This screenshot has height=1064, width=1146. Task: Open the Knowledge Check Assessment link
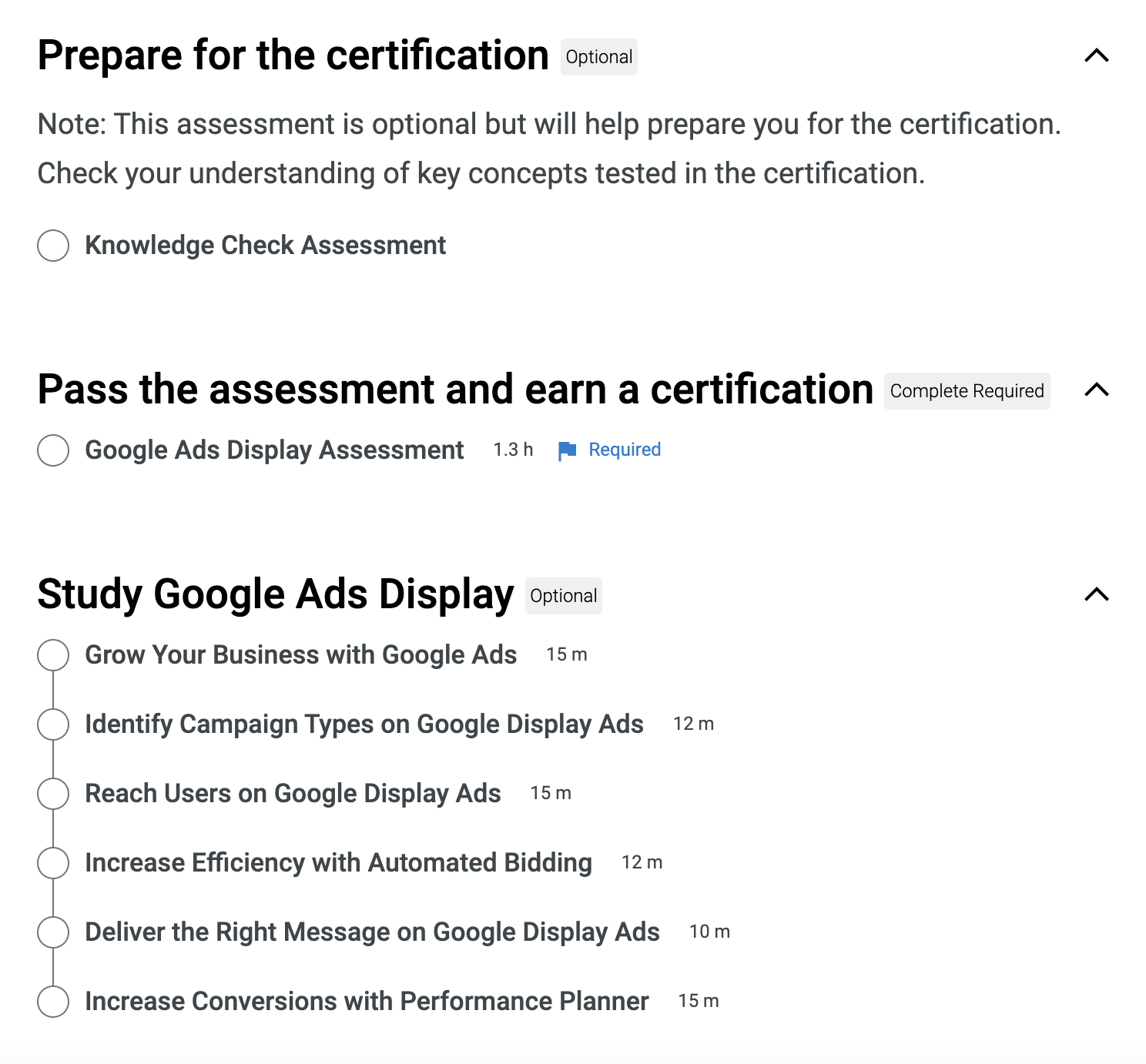click(x=265, y=246)
